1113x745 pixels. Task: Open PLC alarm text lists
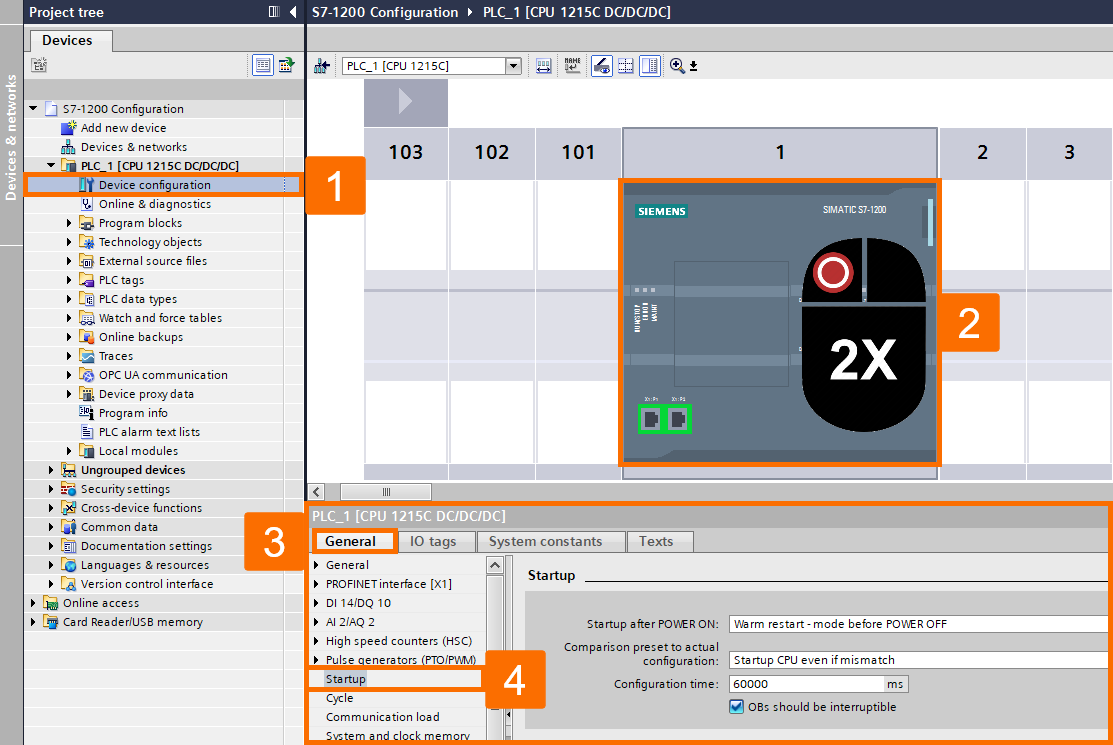point(149,432)
